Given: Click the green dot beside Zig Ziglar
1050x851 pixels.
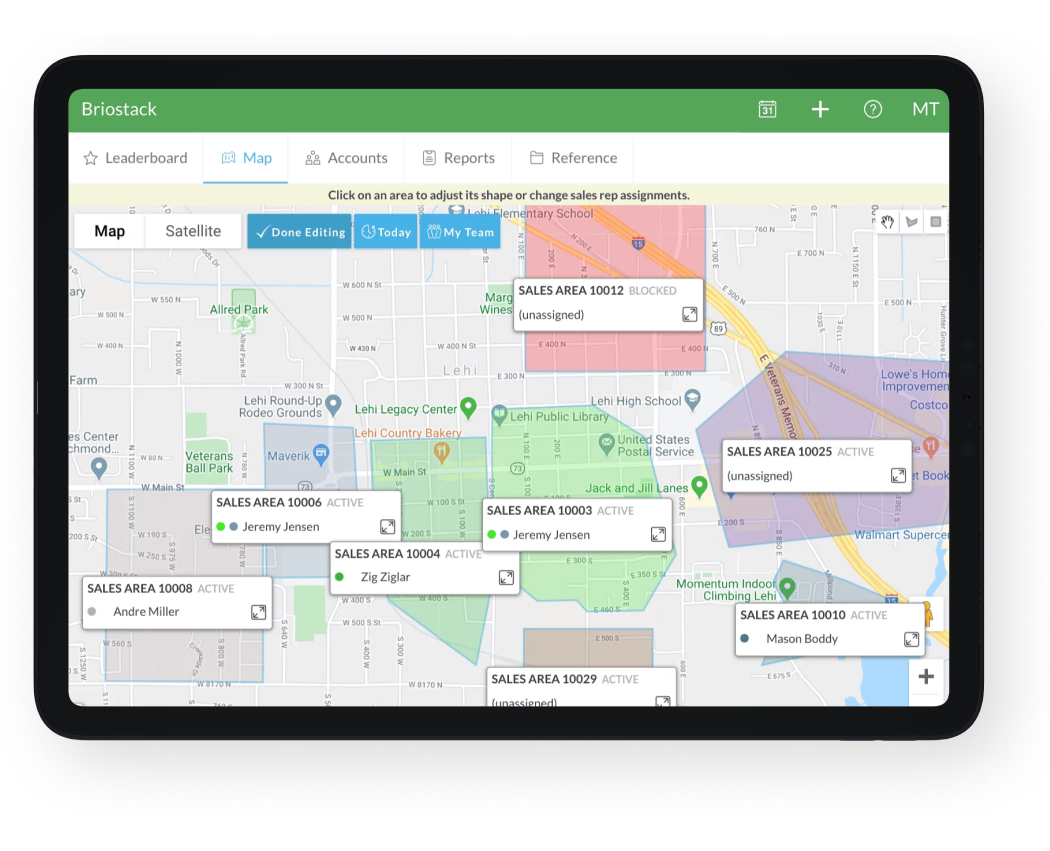Looking at the screenshot, I should coord(340,577).
